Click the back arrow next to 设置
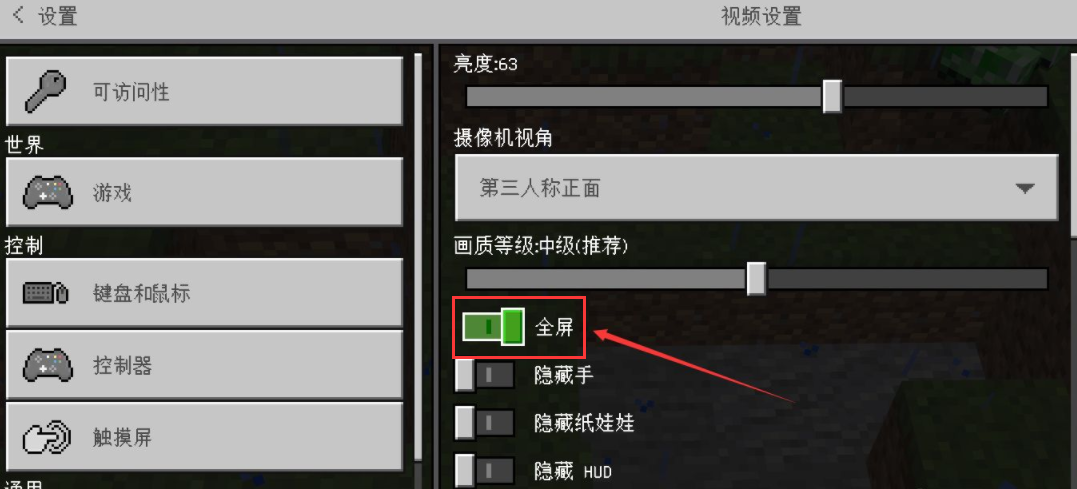This screenshot has width=1077, height=489. click(19, 15)
